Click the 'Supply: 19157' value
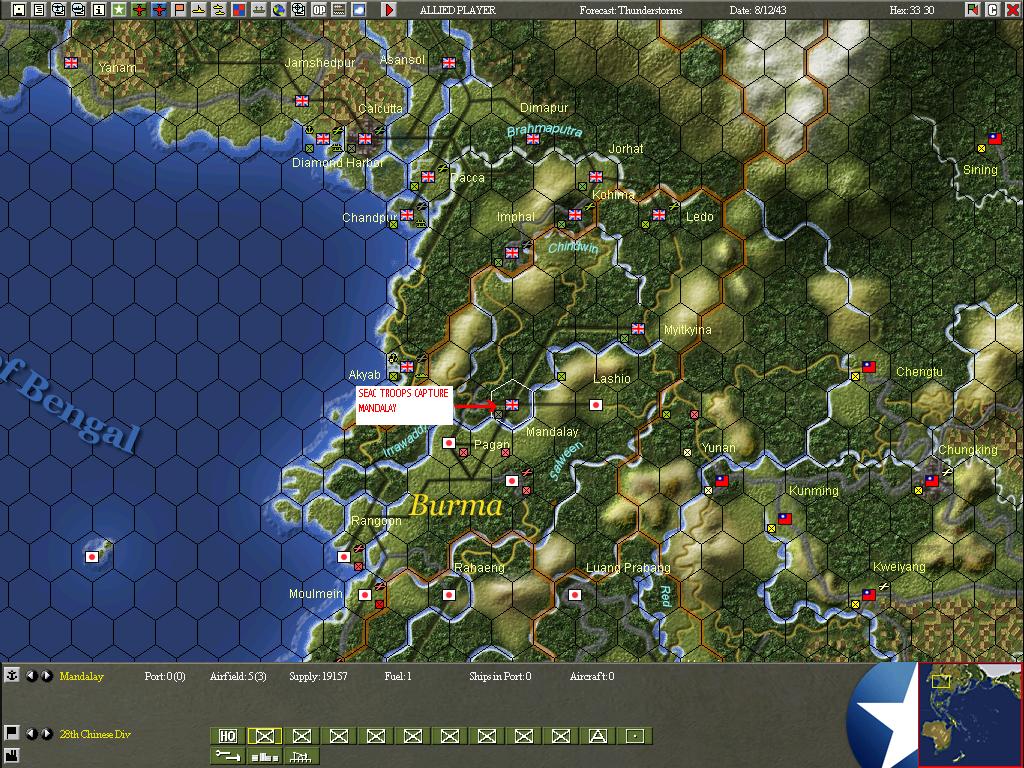1024x768 pixels. click(x=318, y=676)
